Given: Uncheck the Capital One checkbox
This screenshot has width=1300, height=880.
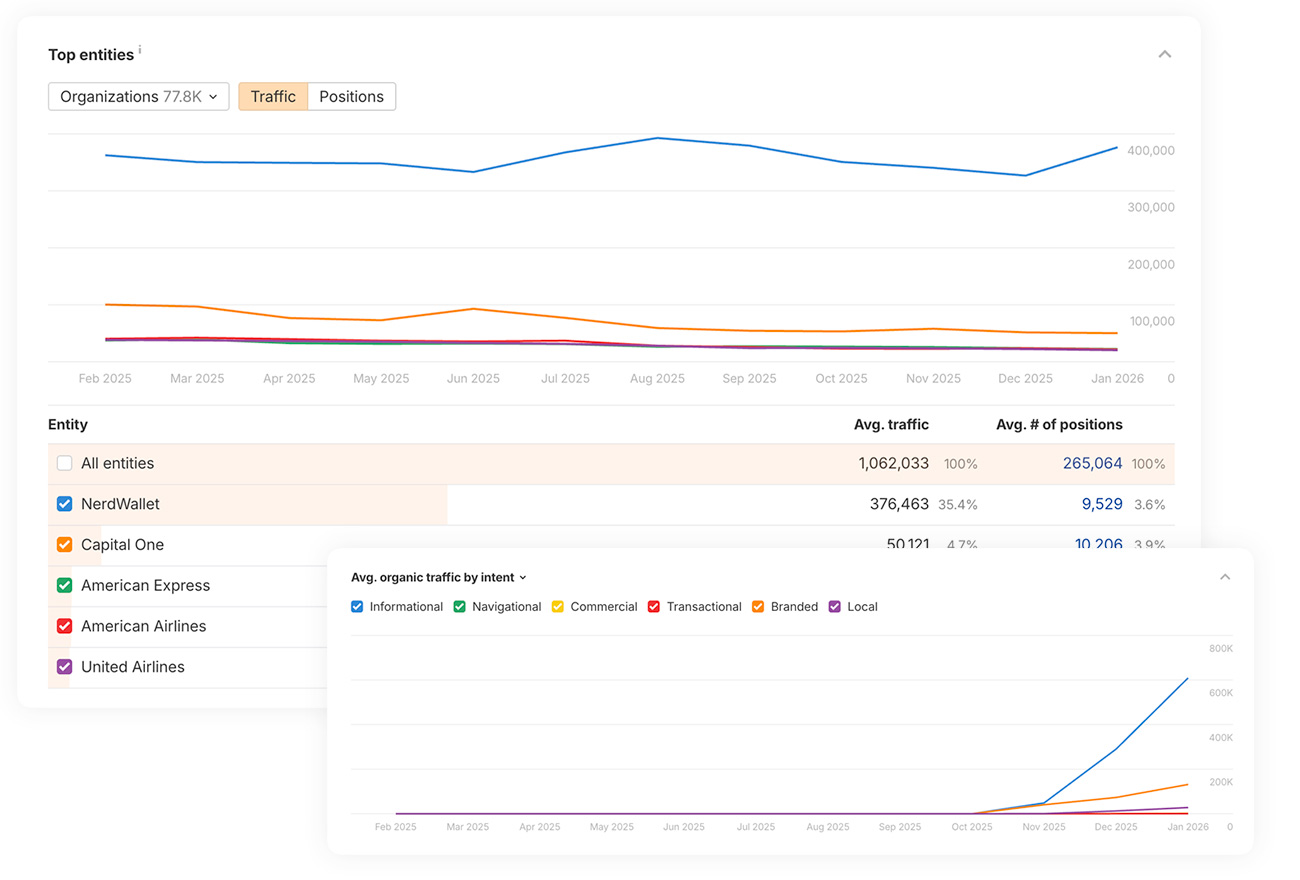Looking at the screenshot, I should [65, 545].
